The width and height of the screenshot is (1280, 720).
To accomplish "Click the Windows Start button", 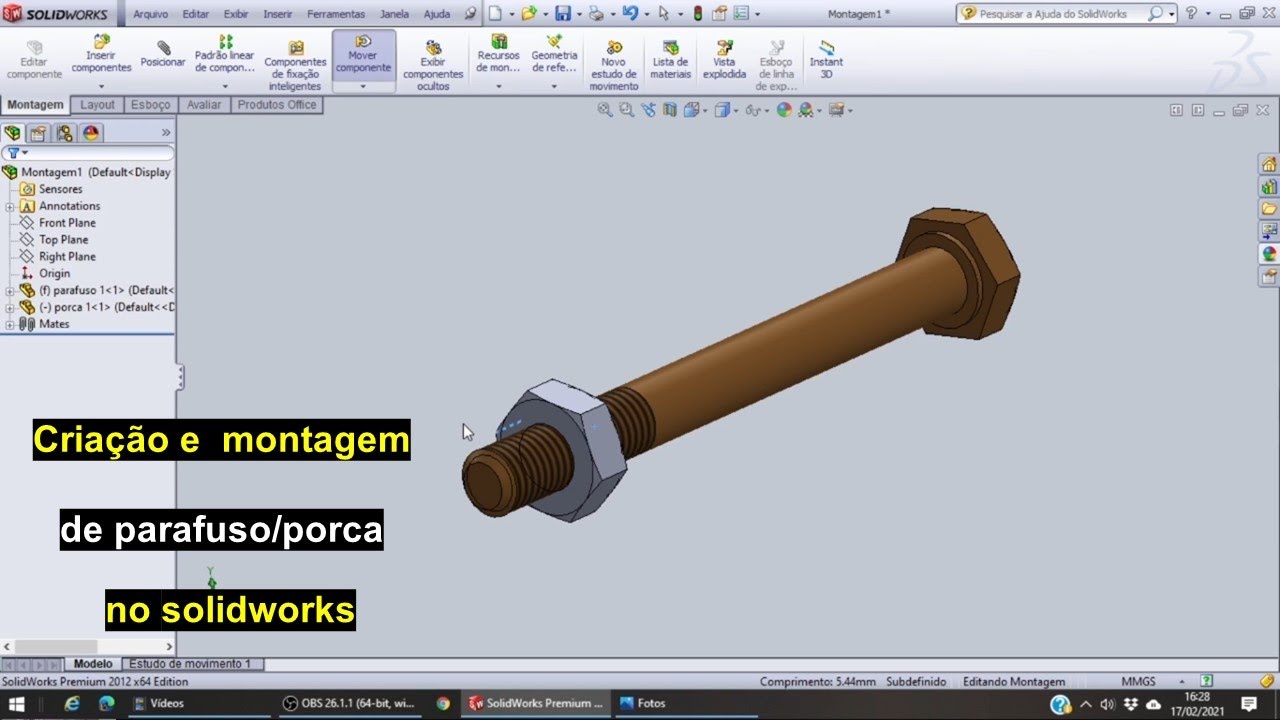I will click(x=17, y=704).
